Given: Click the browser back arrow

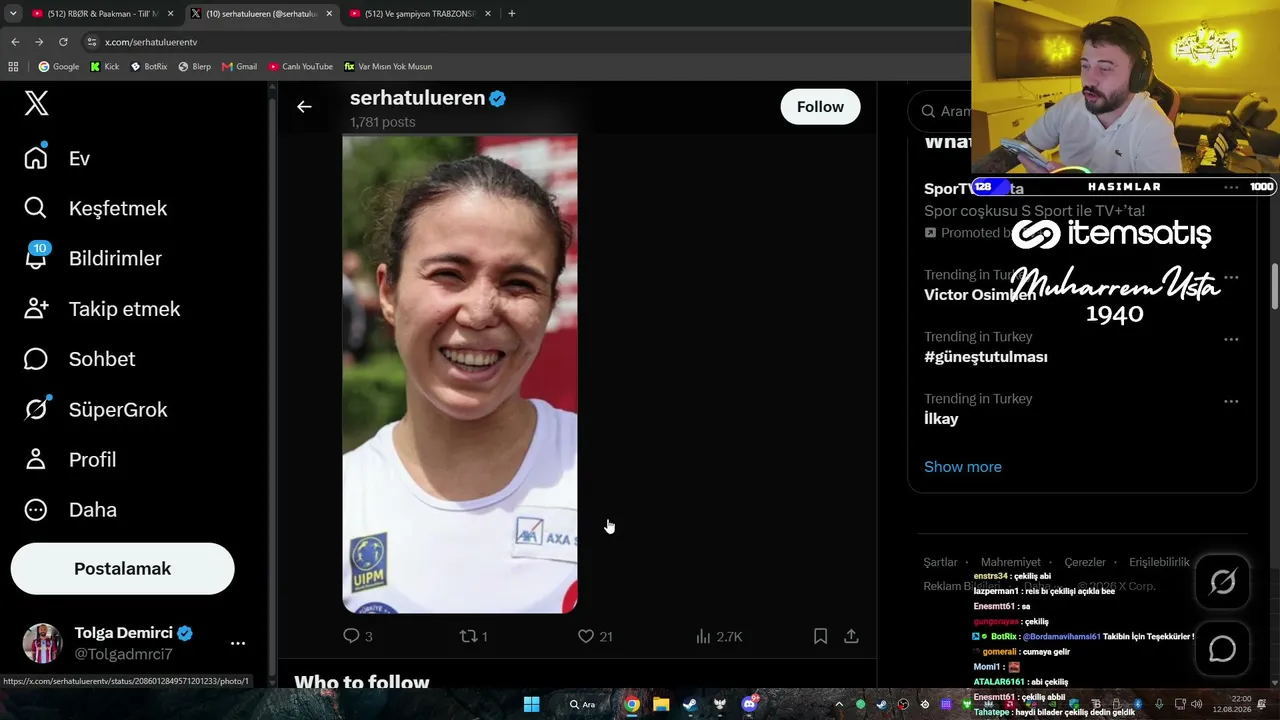Looking at the screenshot, I should [15, 42].
